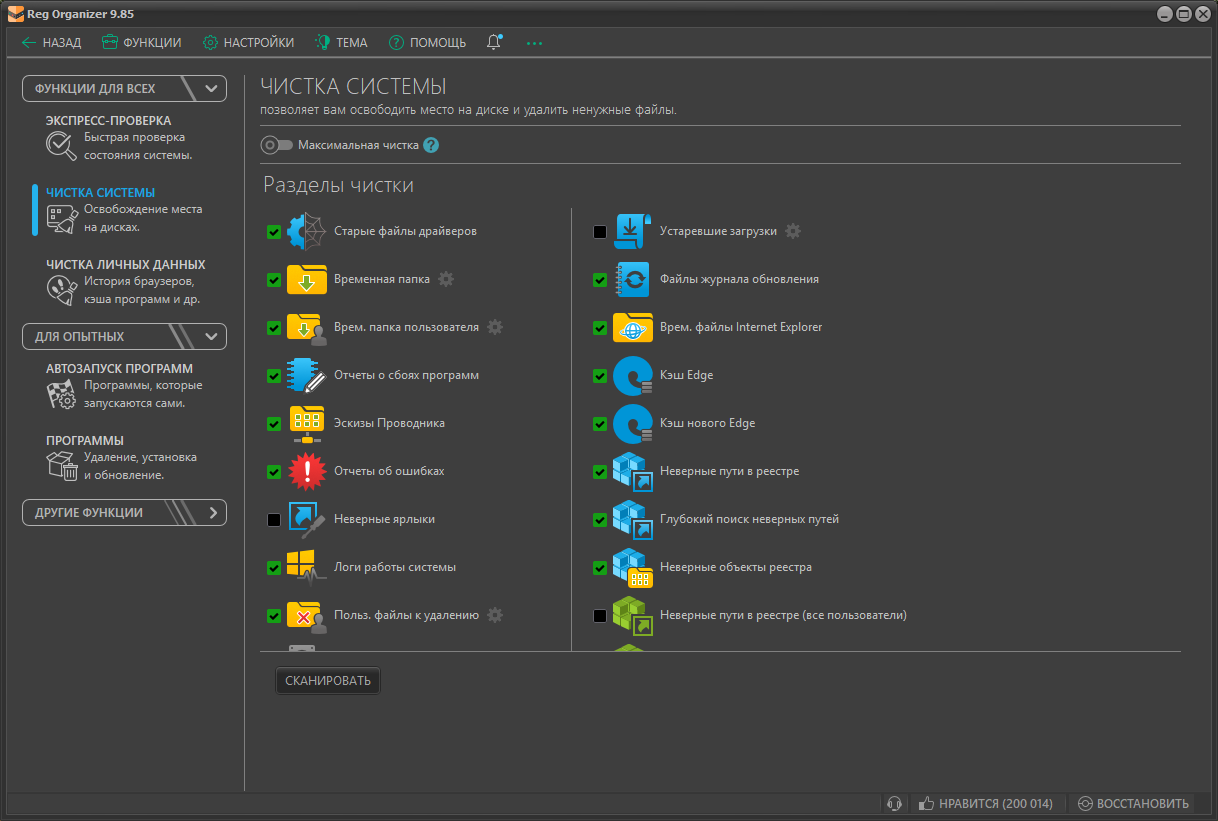Check Неверные пути в реестре (все пользователи)
The height and width of the screenshot is (821, 1218).
click(x=600, y=616)
